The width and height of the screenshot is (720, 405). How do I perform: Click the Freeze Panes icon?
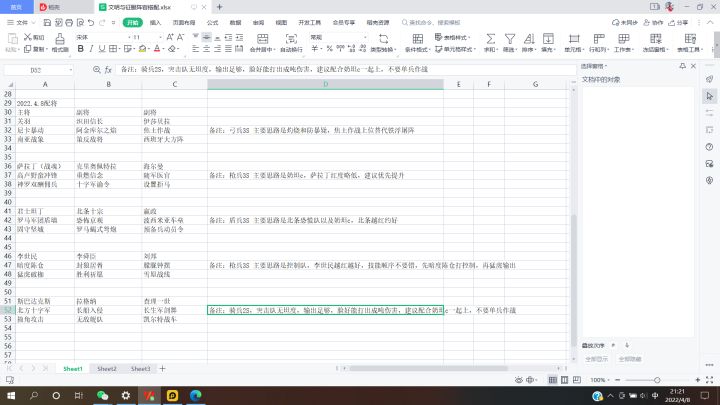656,39
